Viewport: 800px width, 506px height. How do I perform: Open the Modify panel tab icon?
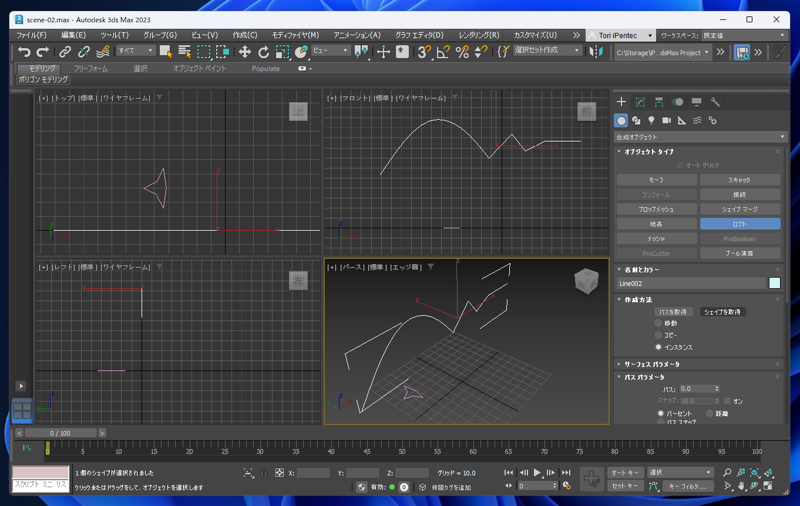pos(640,102)
